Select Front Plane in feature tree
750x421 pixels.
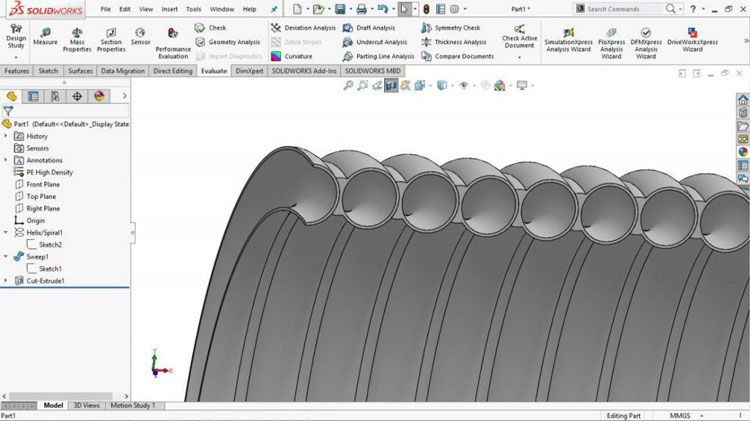[43, 184]
